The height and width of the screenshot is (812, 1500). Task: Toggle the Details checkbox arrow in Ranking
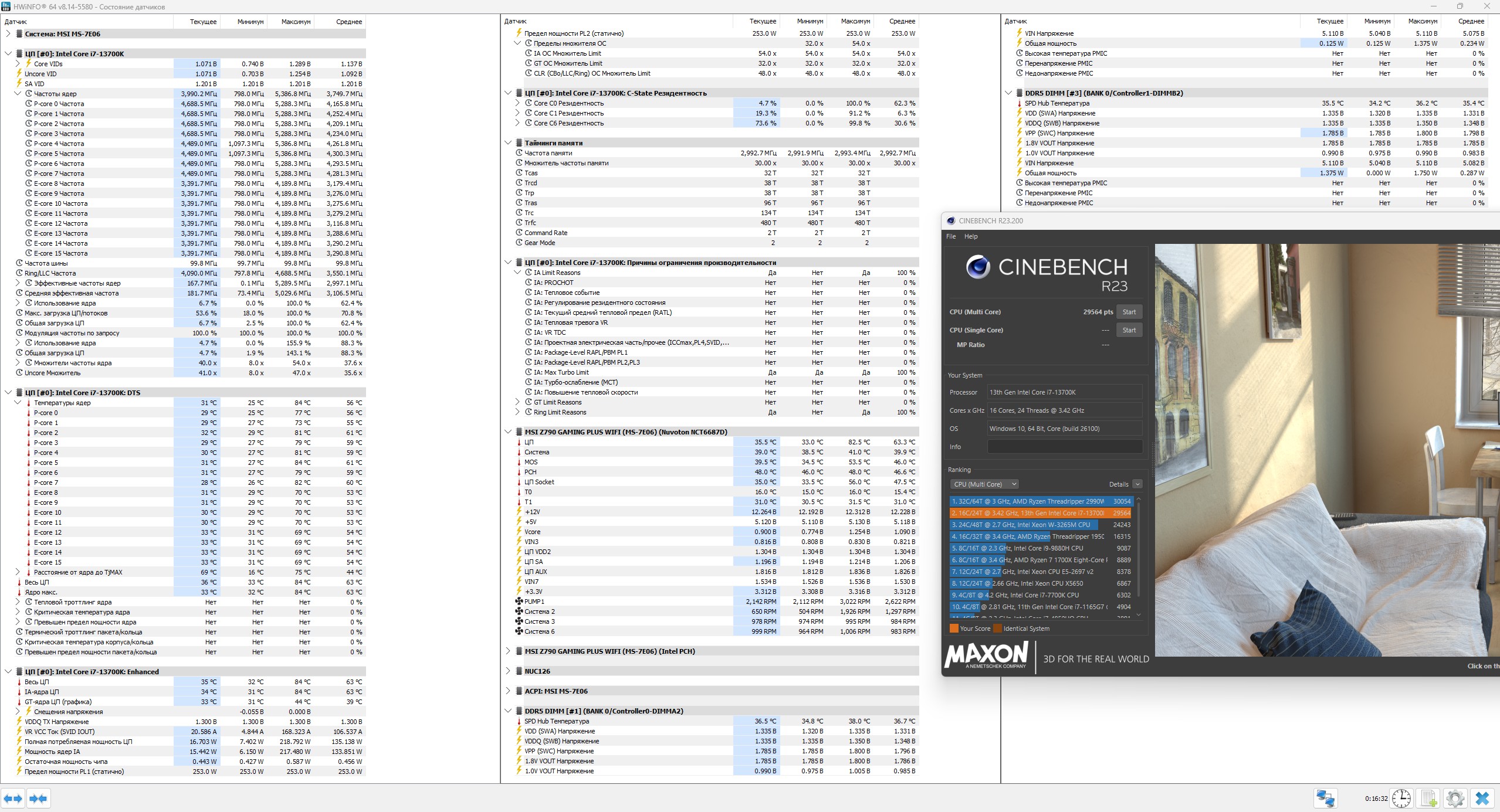pos(1137,484)
